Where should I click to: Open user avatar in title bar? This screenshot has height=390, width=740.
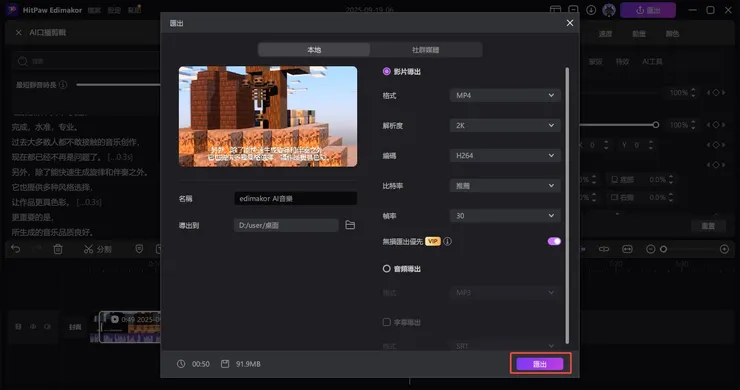(609, 10)
